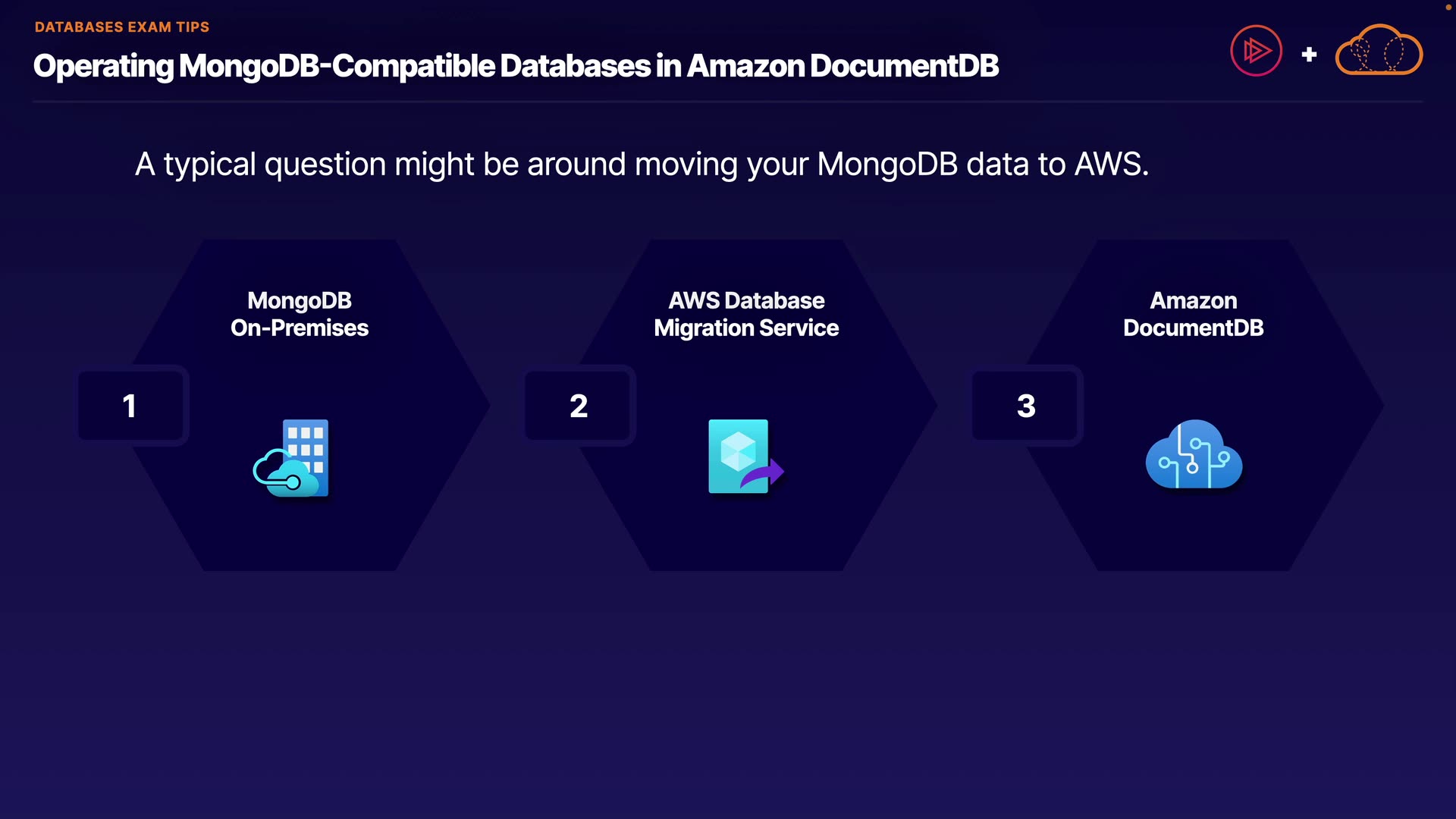
Task: Click the Databases Exam Tips header
Action: pos(122,27)
